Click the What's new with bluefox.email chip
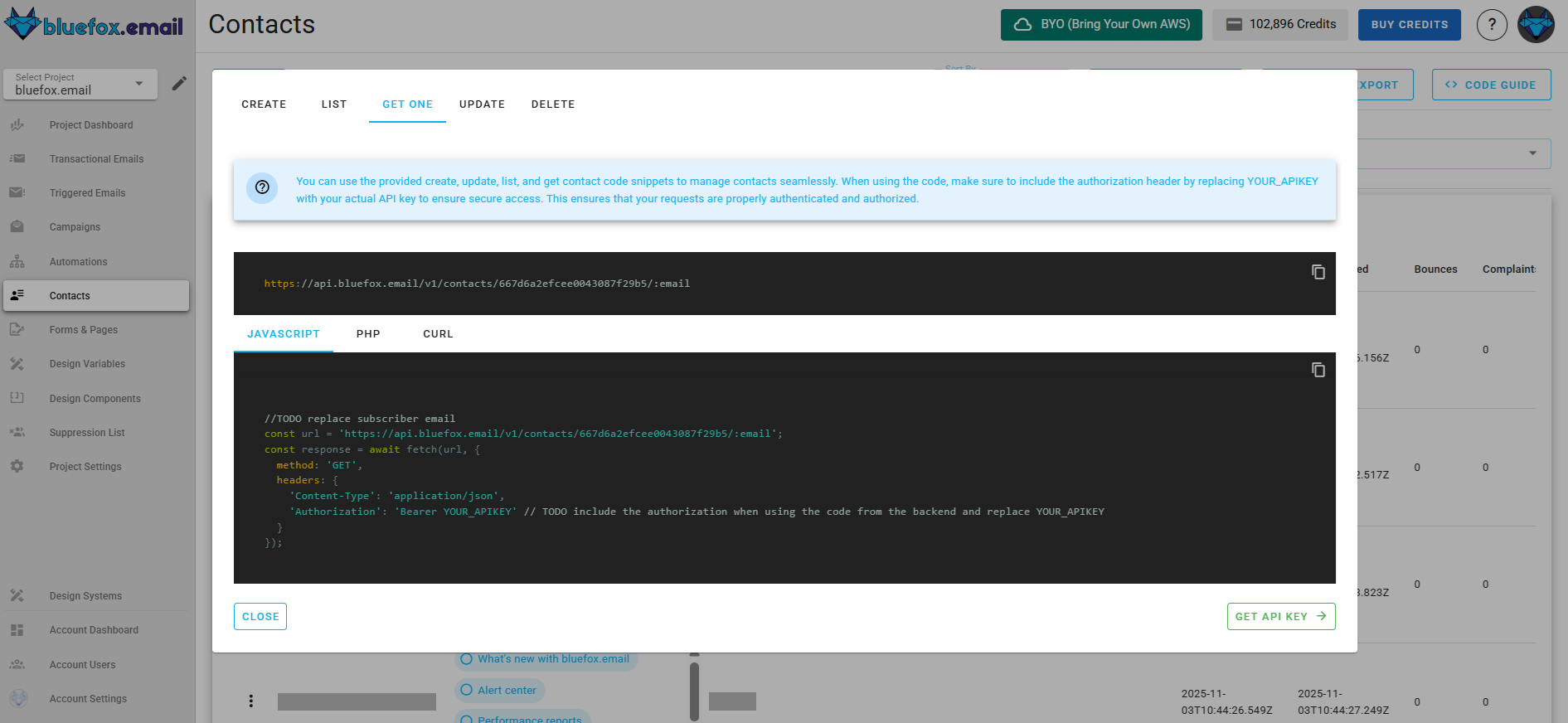This screenshot has height=723, width=1568. pyautogui.click(x=546, y=659)
